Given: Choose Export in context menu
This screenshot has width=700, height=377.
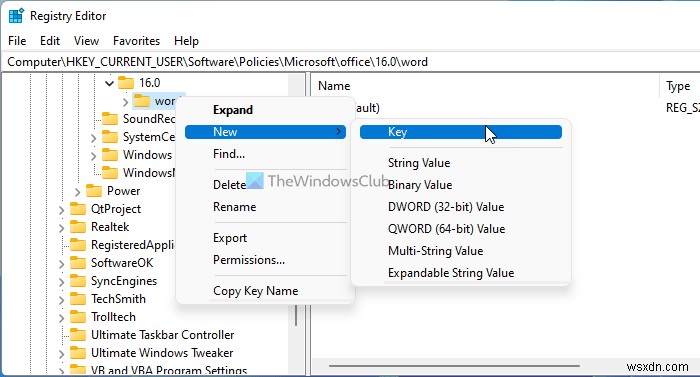Looking at the screenshot, I should (230, 238).
